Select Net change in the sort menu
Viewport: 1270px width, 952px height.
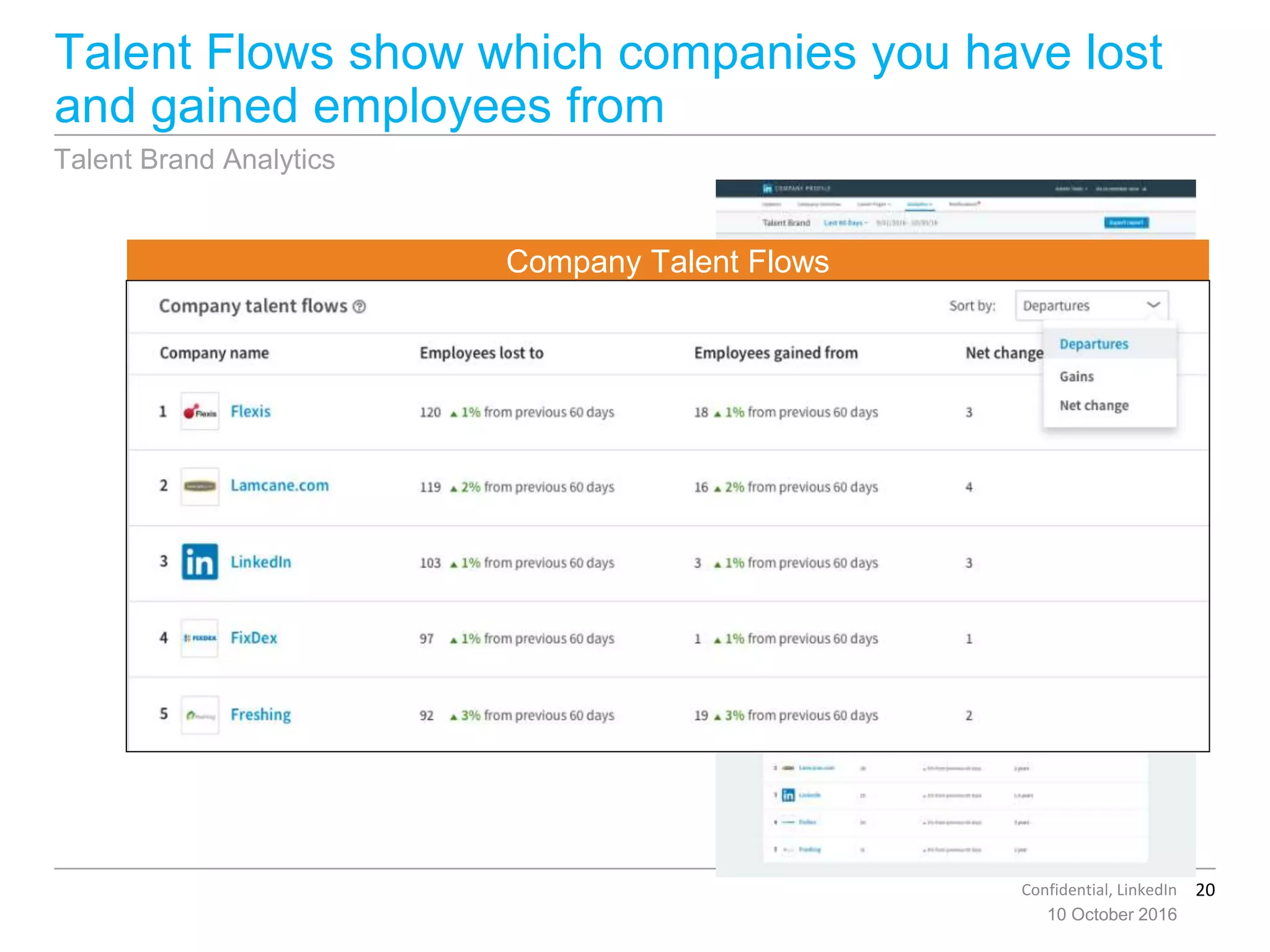(x=1094, y=405)
